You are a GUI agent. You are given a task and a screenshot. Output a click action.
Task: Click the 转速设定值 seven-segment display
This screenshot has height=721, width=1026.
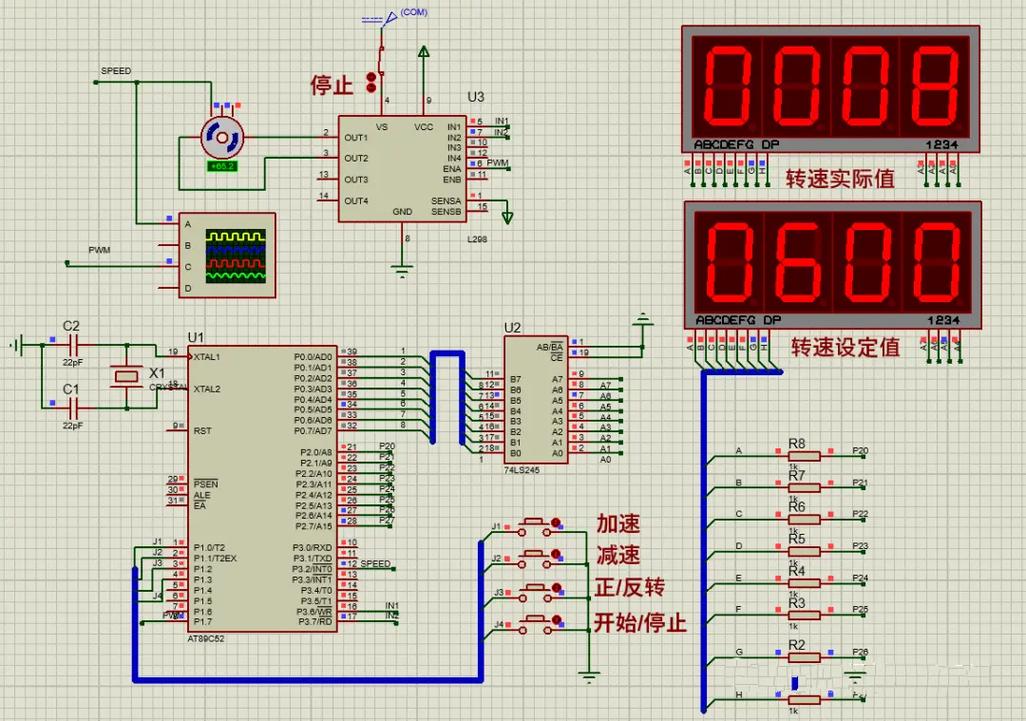[833, 265]
